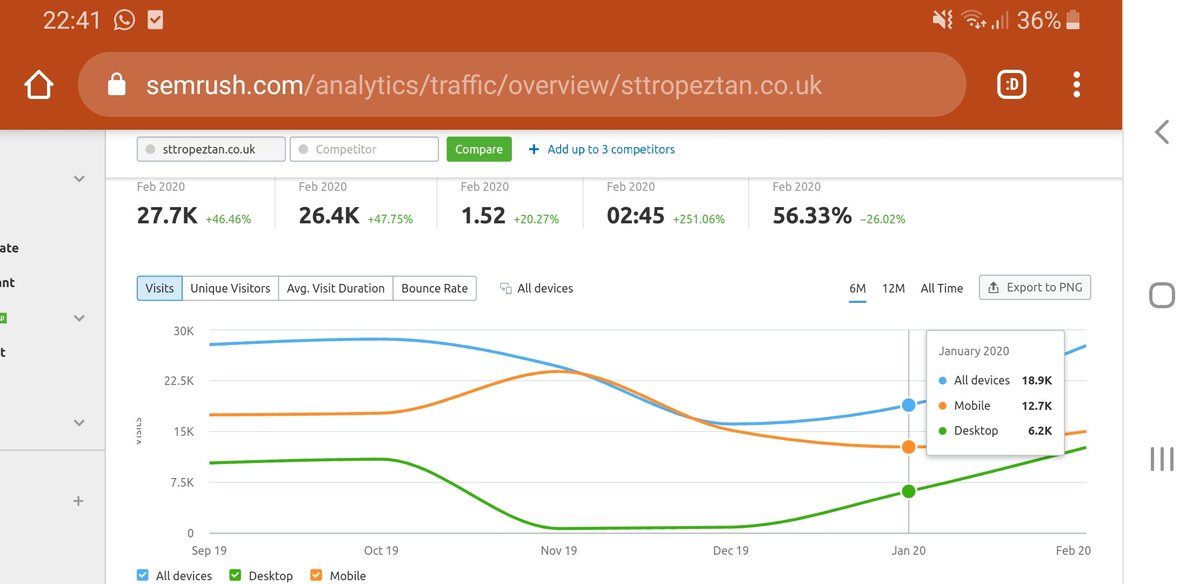The width and height of the screenshot is (1200, 584).
Task: Click the -26.02% bounce rate change
Action: [x=882, y=219]
